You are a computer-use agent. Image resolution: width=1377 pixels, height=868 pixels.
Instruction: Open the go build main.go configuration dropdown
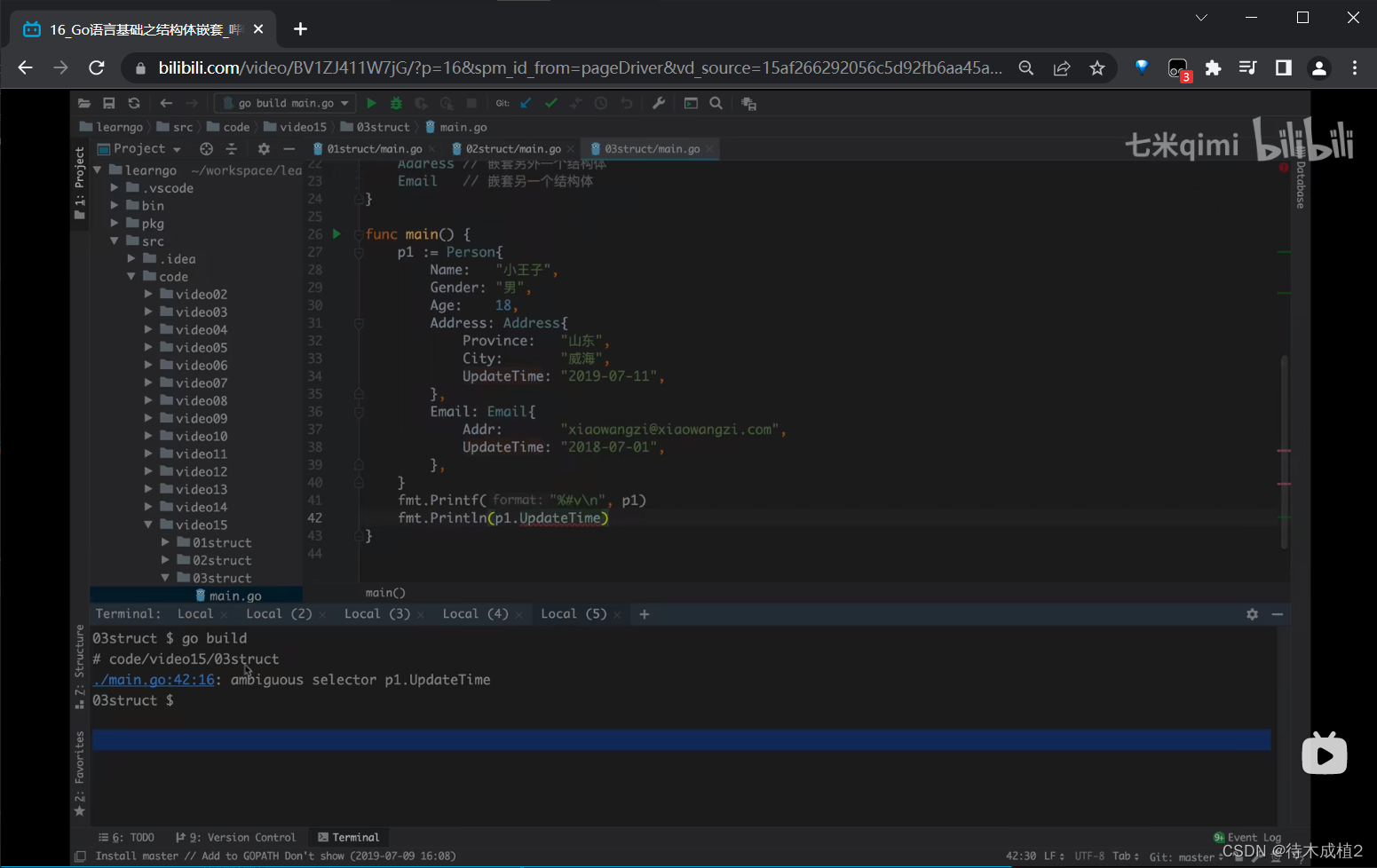pyautogui.click(x=285, y=104)
